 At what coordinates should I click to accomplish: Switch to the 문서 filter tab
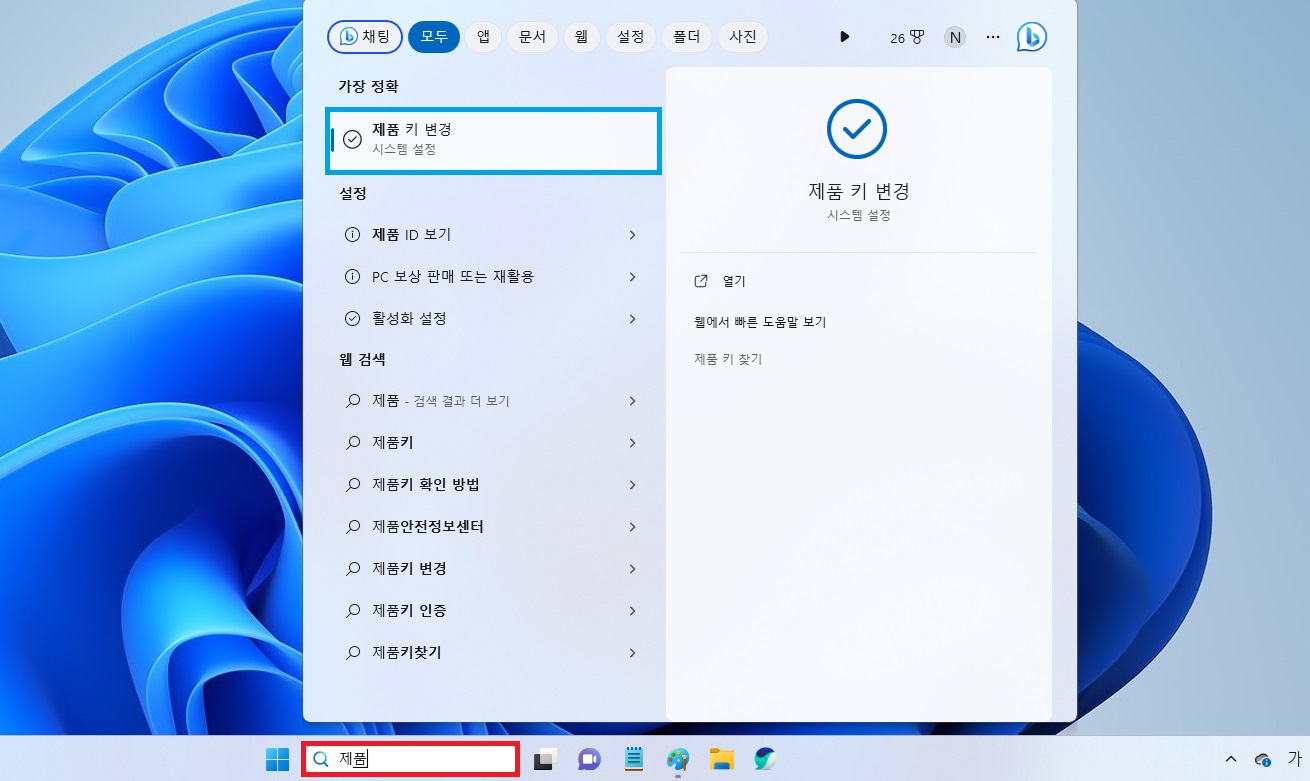click(x=532, y=37)
